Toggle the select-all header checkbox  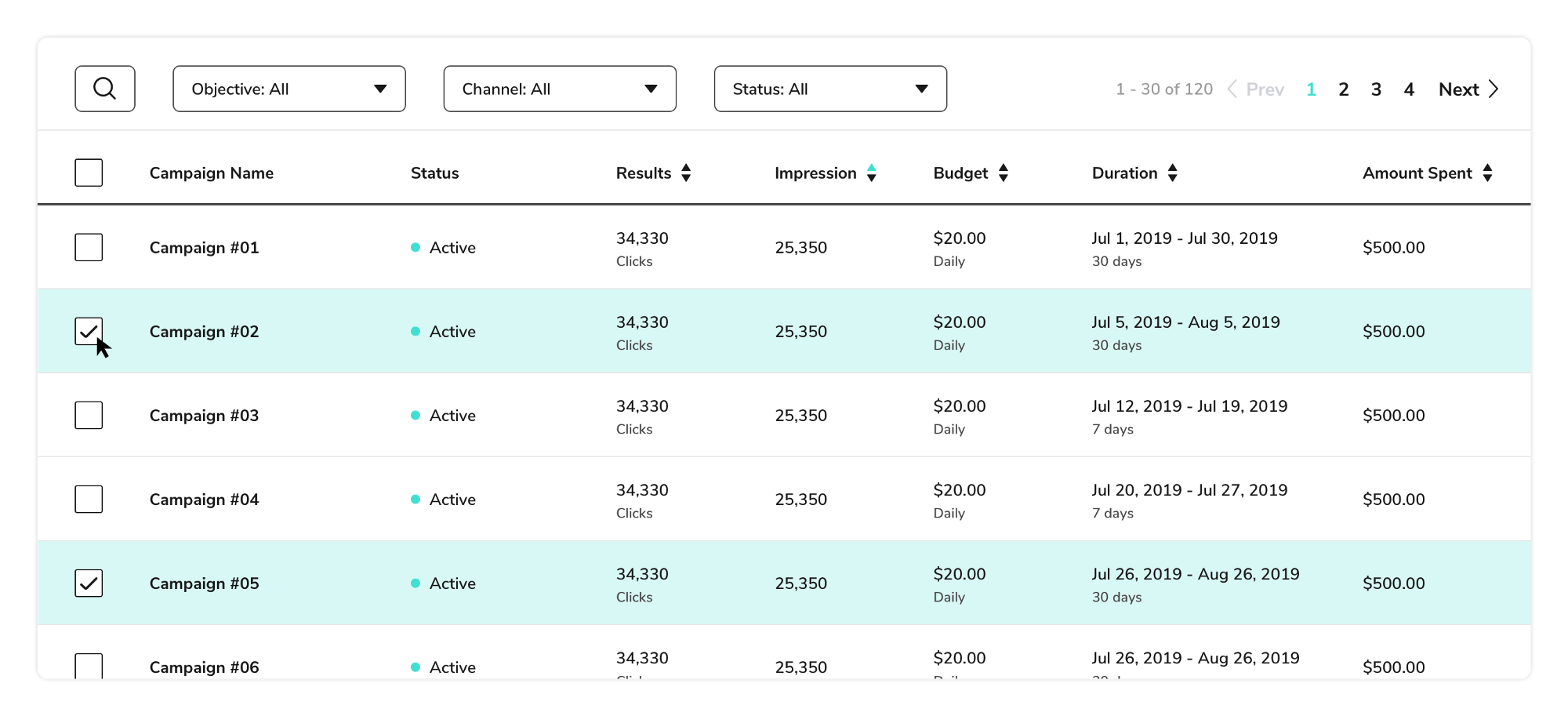tap(89, 173)
